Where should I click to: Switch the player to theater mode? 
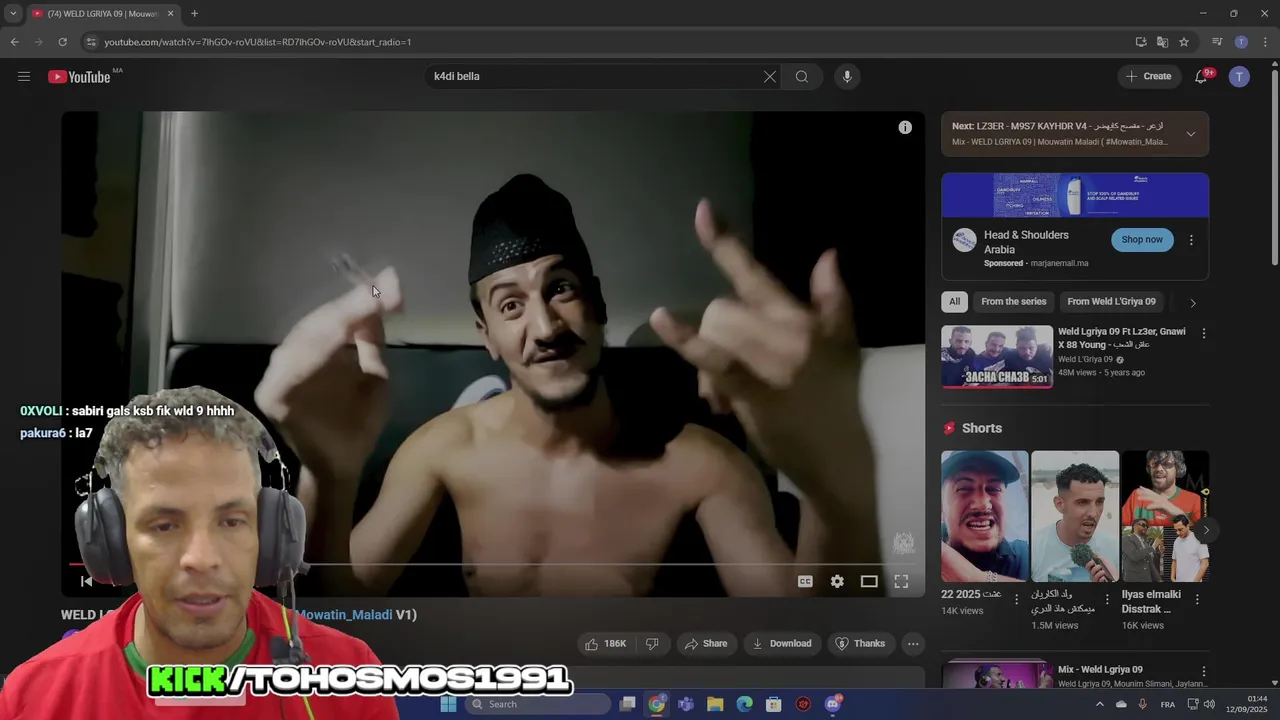(869, 581)
